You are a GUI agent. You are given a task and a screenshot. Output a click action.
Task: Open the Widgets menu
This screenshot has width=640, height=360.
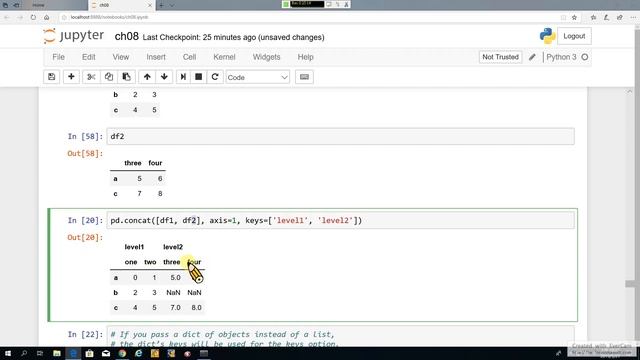(x=266, y=57)
